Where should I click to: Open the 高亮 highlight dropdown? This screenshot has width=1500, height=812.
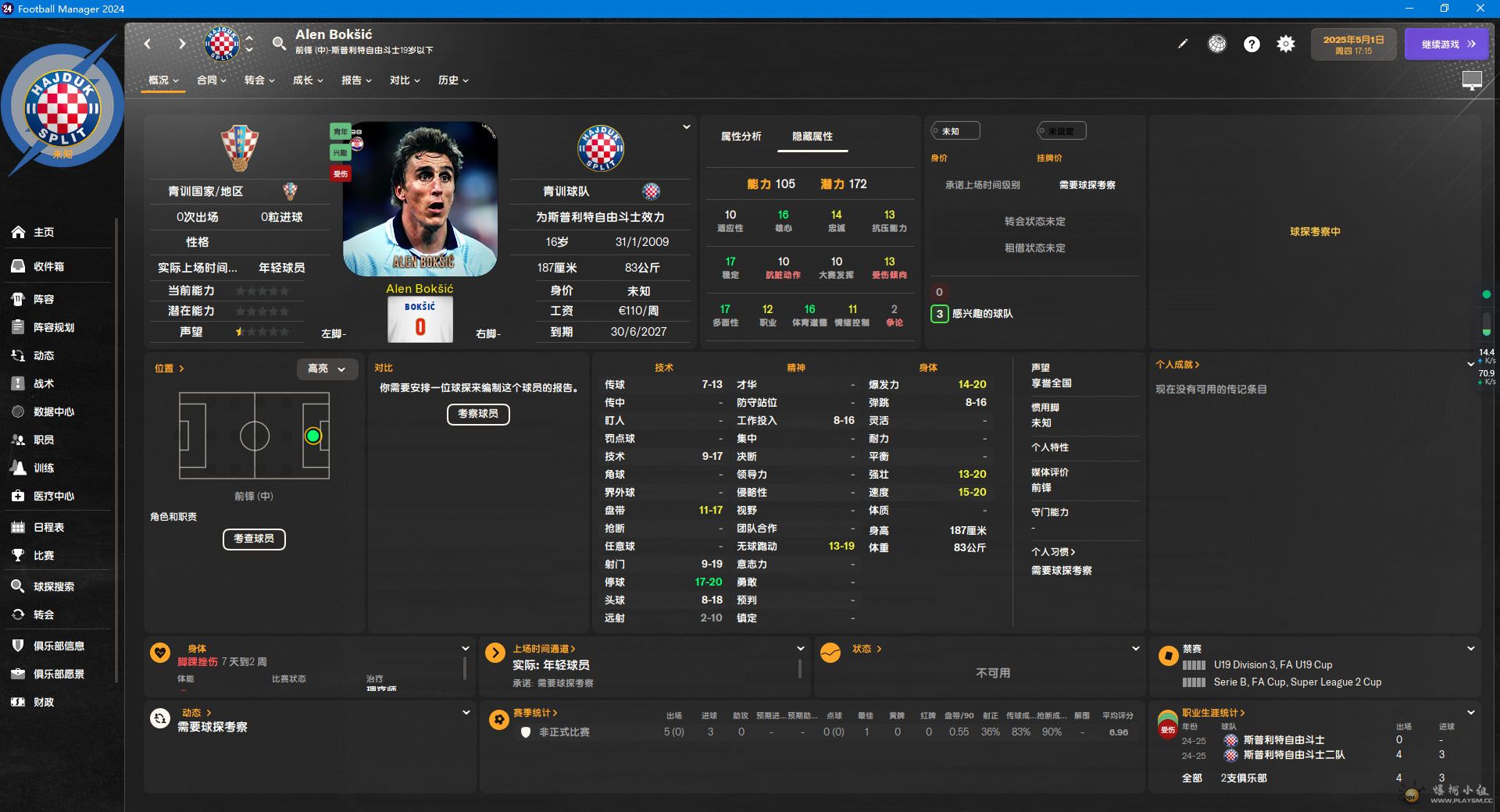click(x=327, y=369)
